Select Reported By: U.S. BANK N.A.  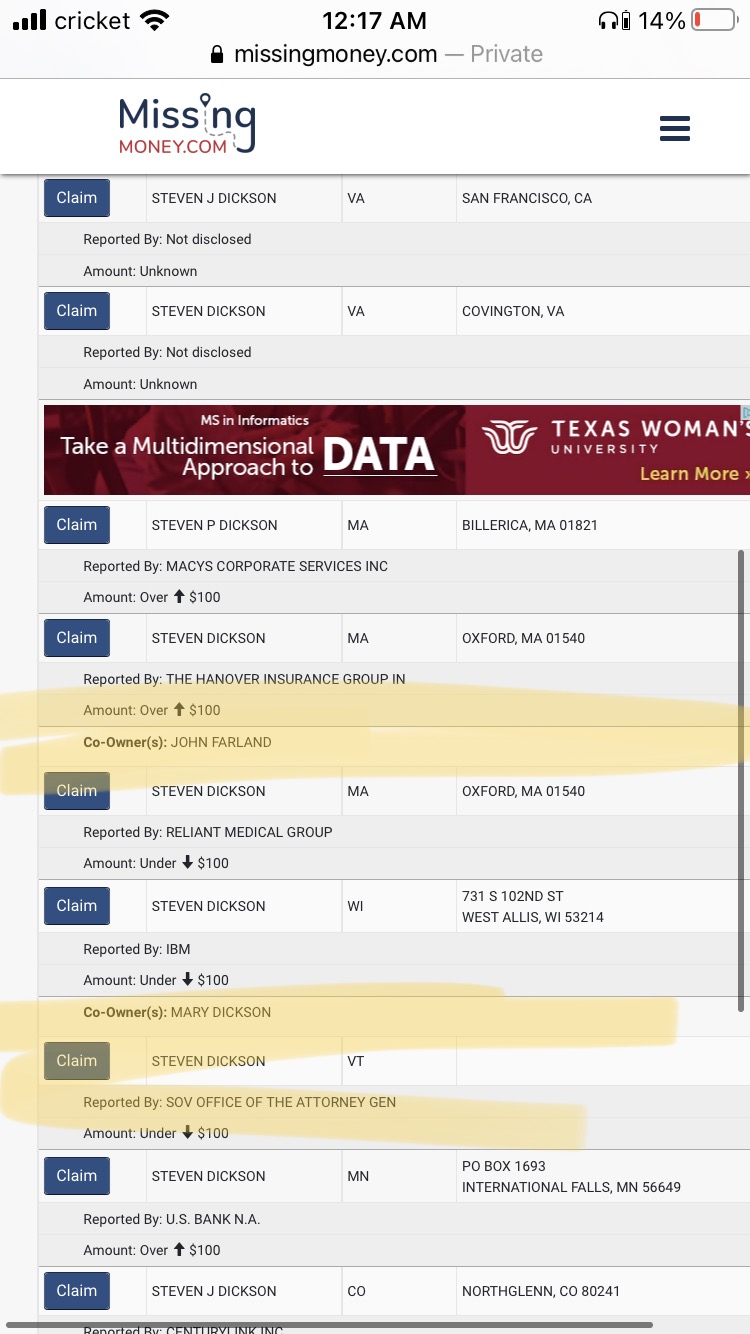point(172,1219)
